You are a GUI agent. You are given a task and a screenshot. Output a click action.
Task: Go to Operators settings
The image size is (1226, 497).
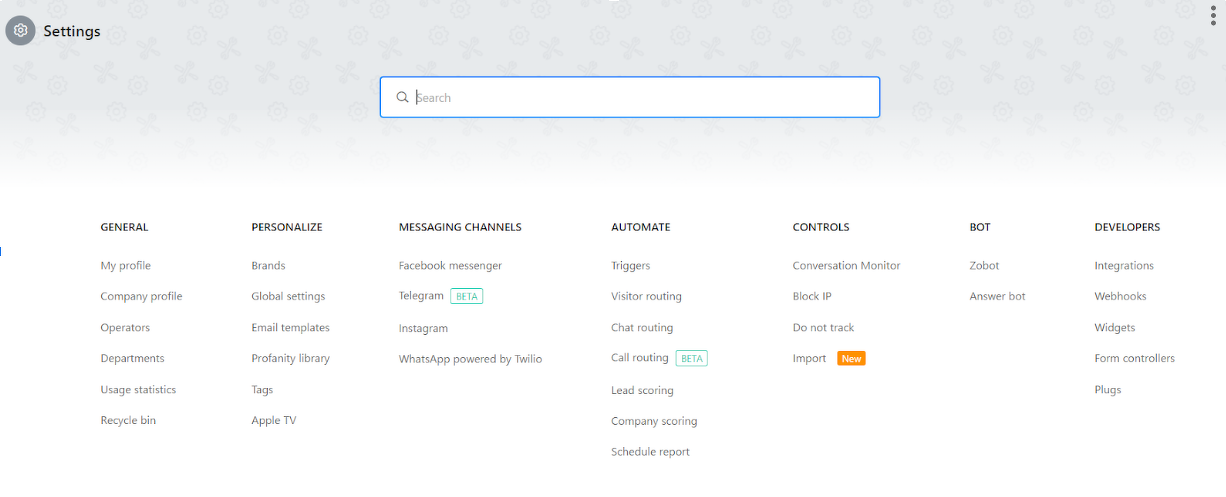(x=125, y=328)
